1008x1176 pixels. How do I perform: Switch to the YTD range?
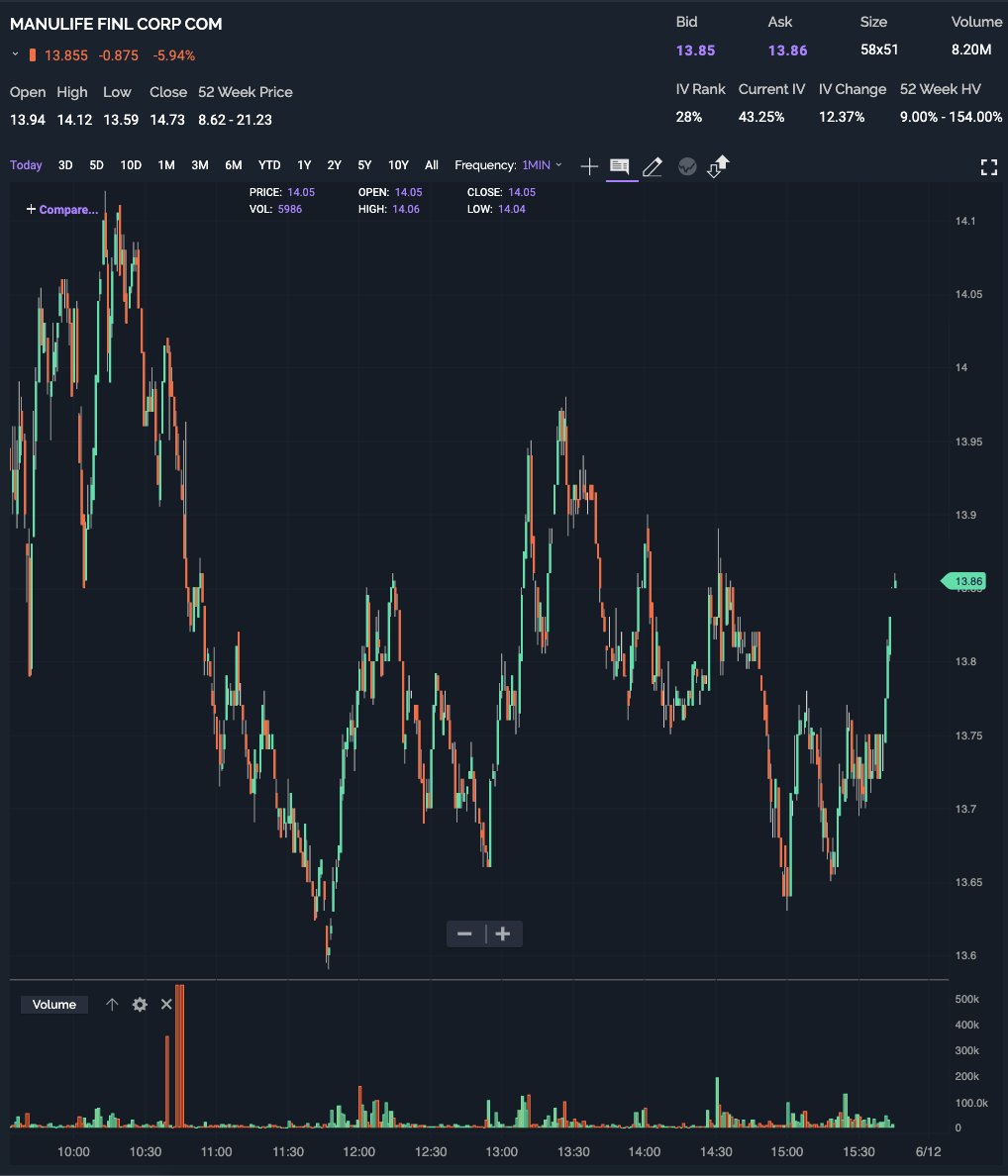[x=269, y=165]
